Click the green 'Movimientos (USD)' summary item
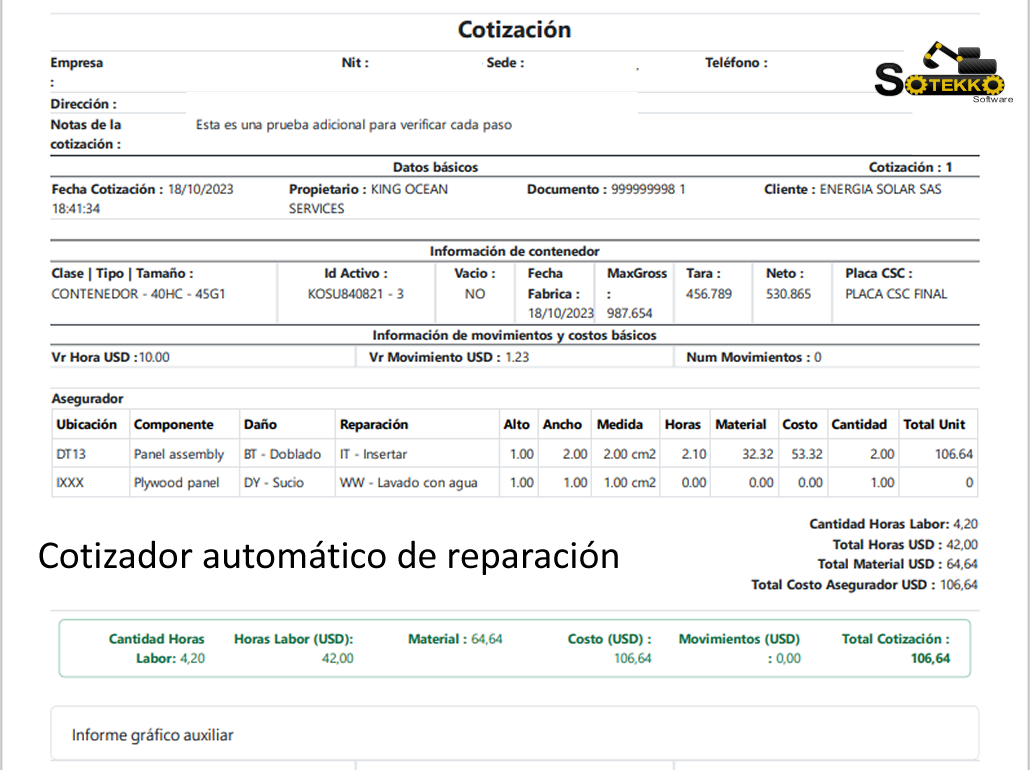 [x=739, y=648]
